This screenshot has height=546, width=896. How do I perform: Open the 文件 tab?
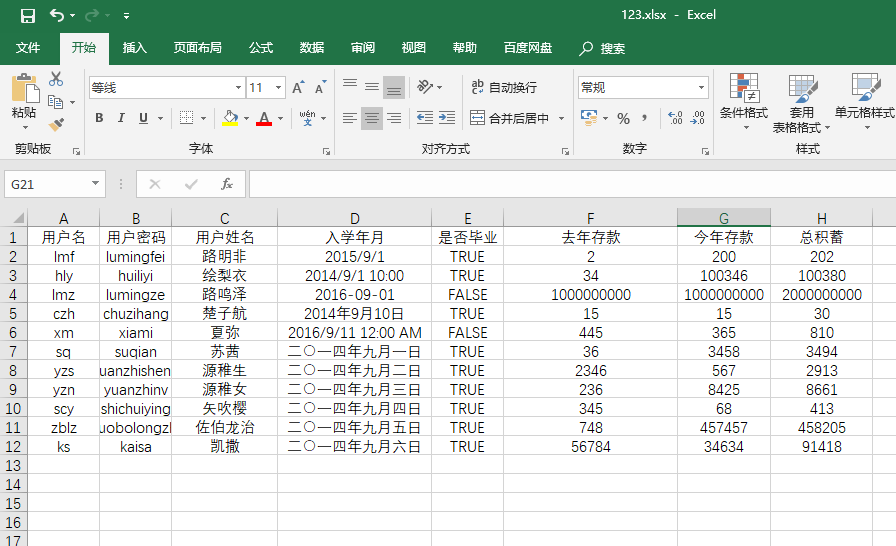point(27,48)
